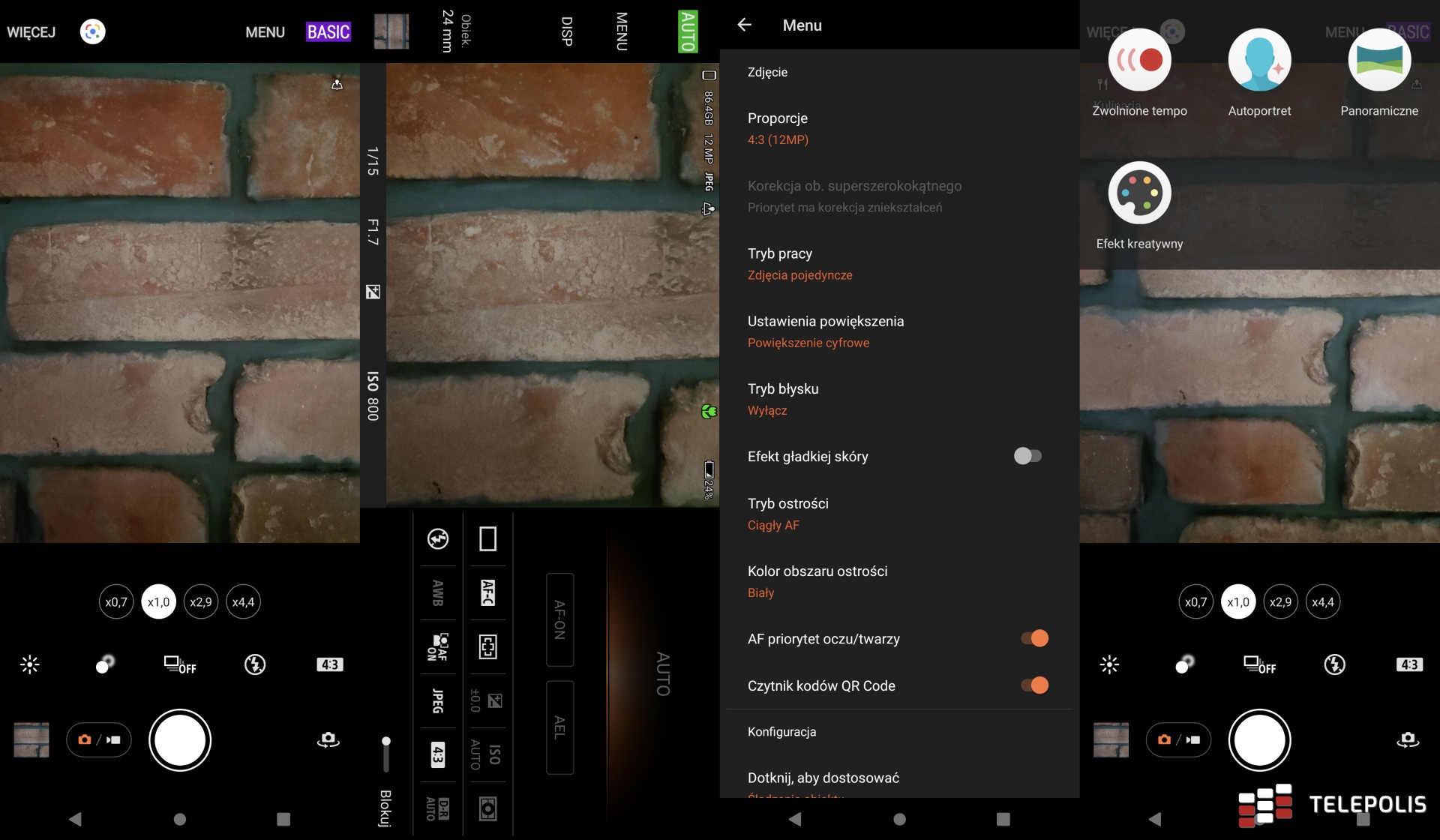
Task: Change Tryb ostrości from Ciągły AF
Action: click(x=787, y=514)
